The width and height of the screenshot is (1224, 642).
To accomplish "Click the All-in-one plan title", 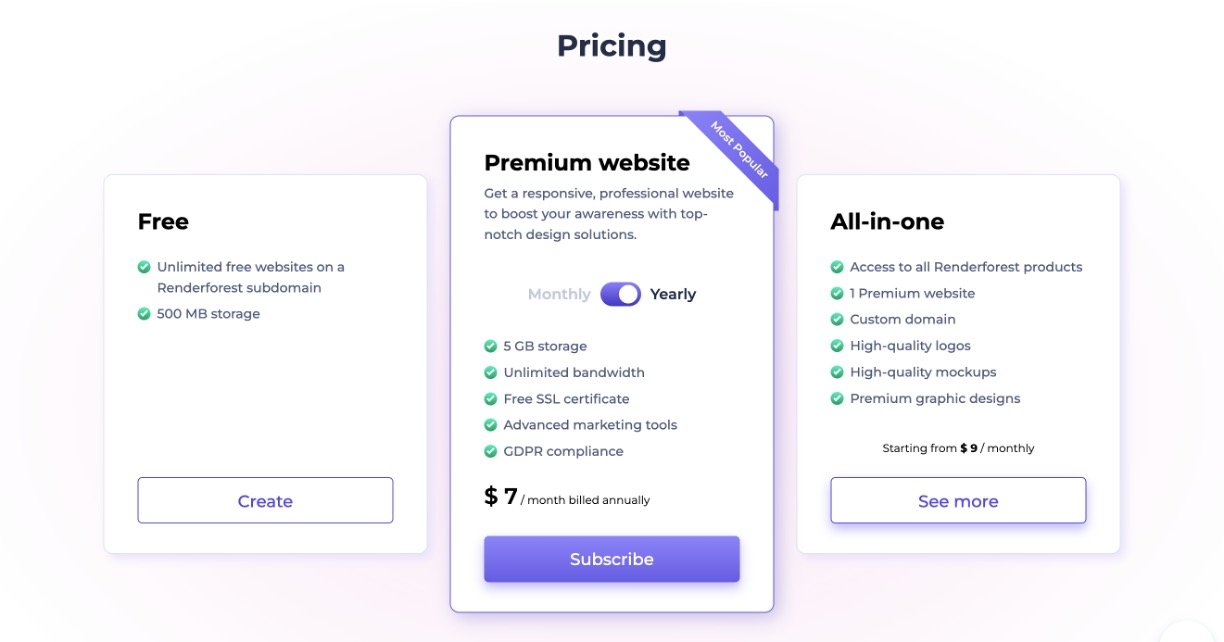I will point(887,221).
